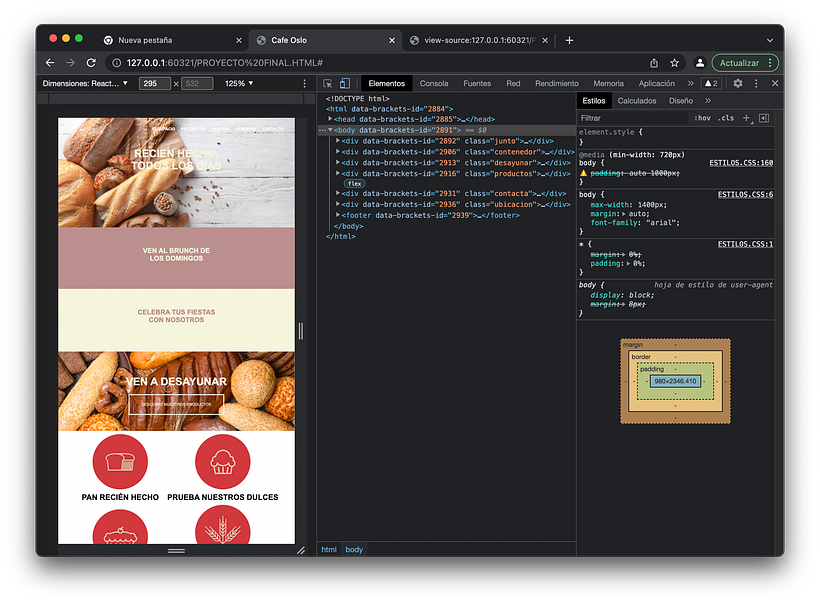Click the site info icon in address bar
This screenshot has width=820, height=604.
tap(116, 63)
